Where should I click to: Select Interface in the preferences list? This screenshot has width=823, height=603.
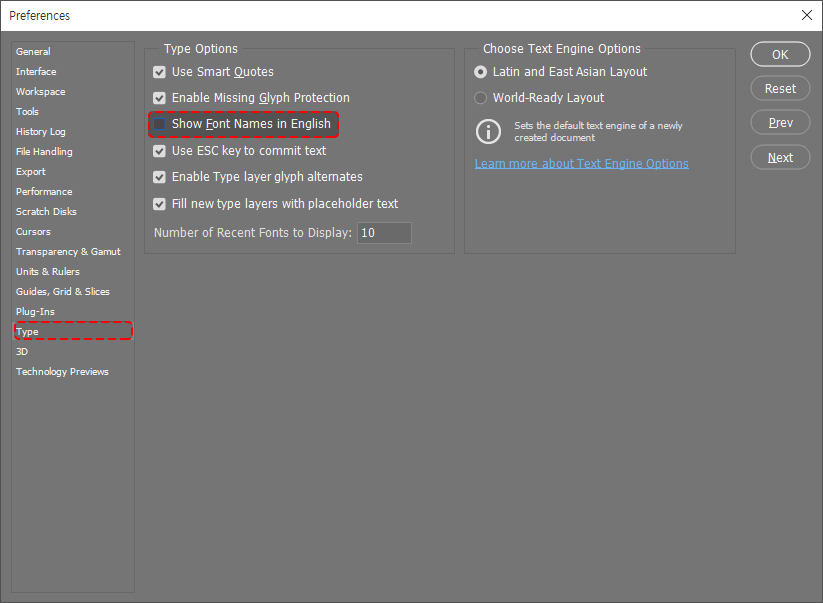[36, 71]
